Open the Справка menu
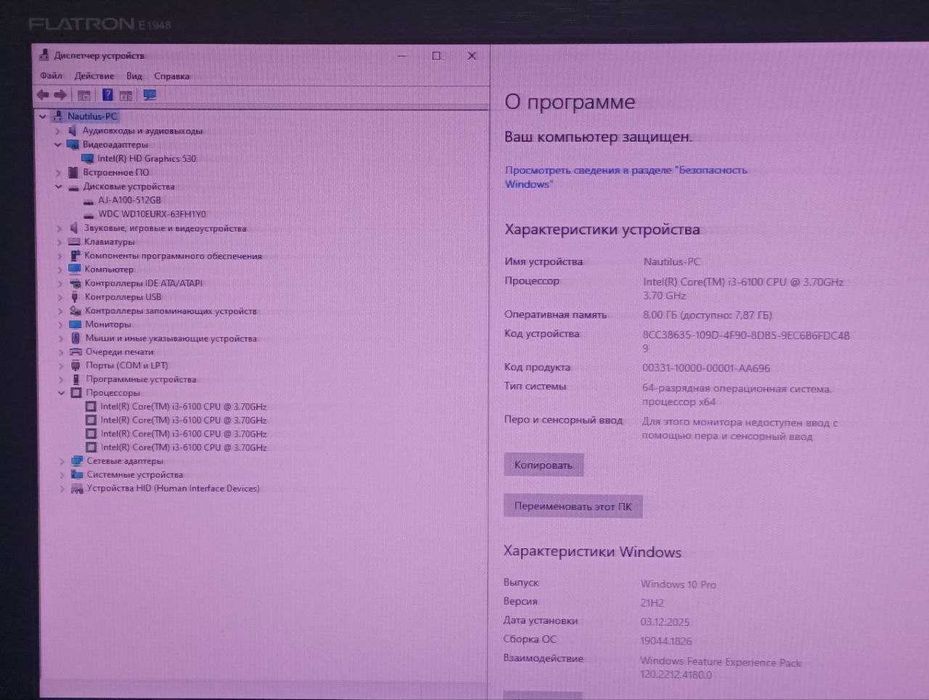The image size is (929, 700). (172, 76)
